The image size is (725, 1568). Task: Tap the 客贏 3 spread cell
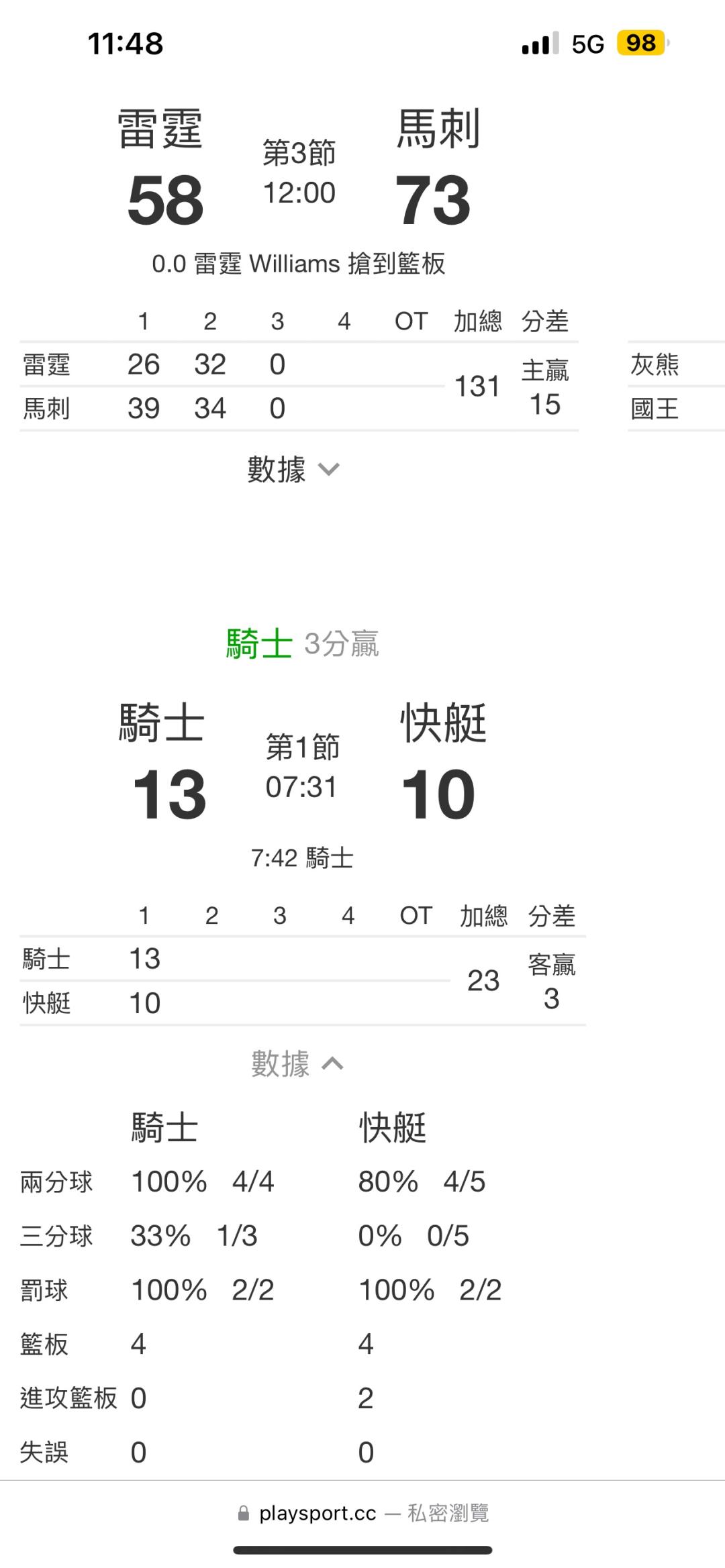(x=551, y=982)
